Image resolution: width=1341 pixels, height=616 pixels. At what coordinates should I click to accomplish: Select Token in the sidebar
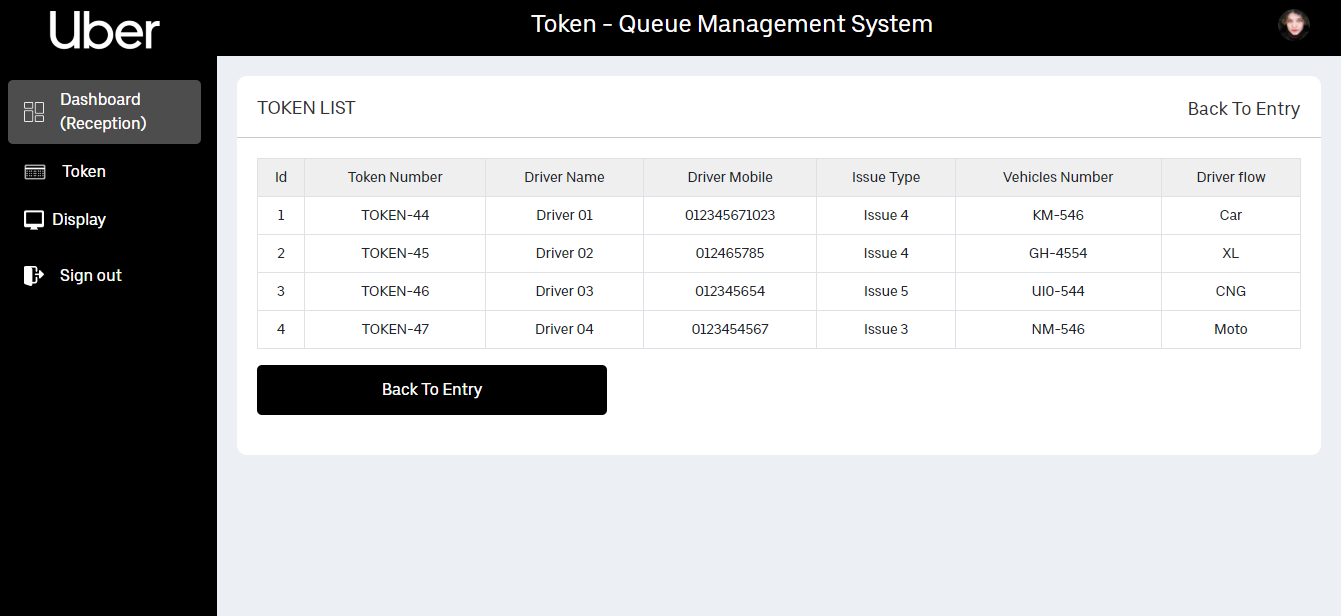[x=84, y=172]
